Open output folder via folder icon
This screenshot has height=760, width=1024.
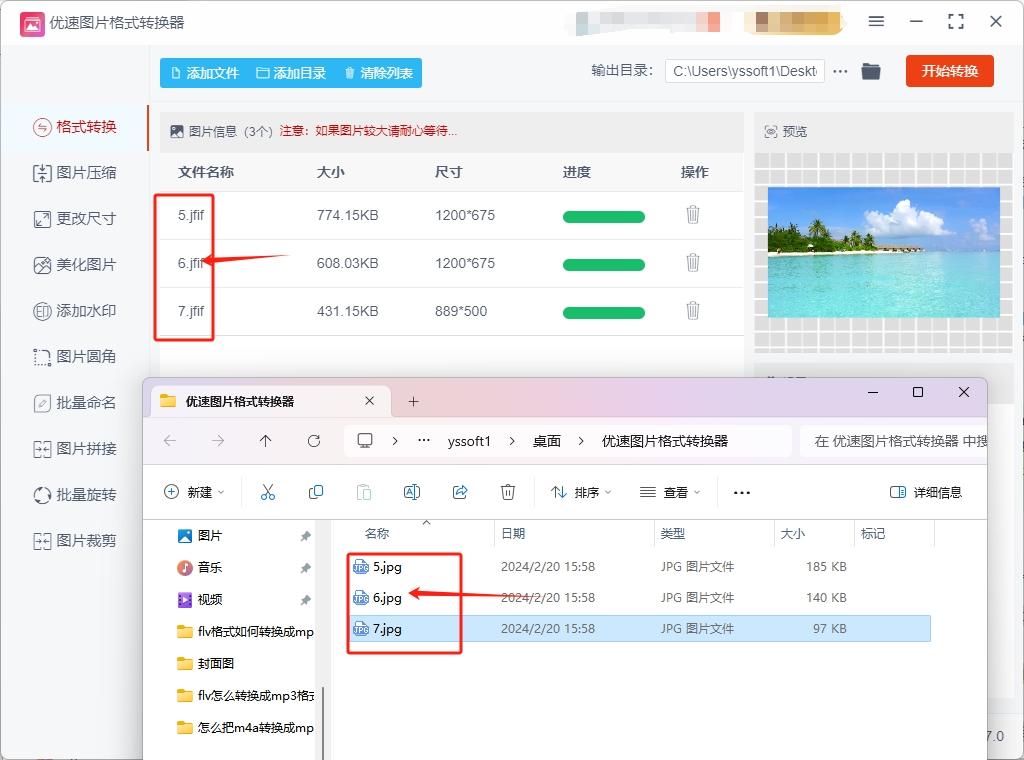tap(870, 71)
